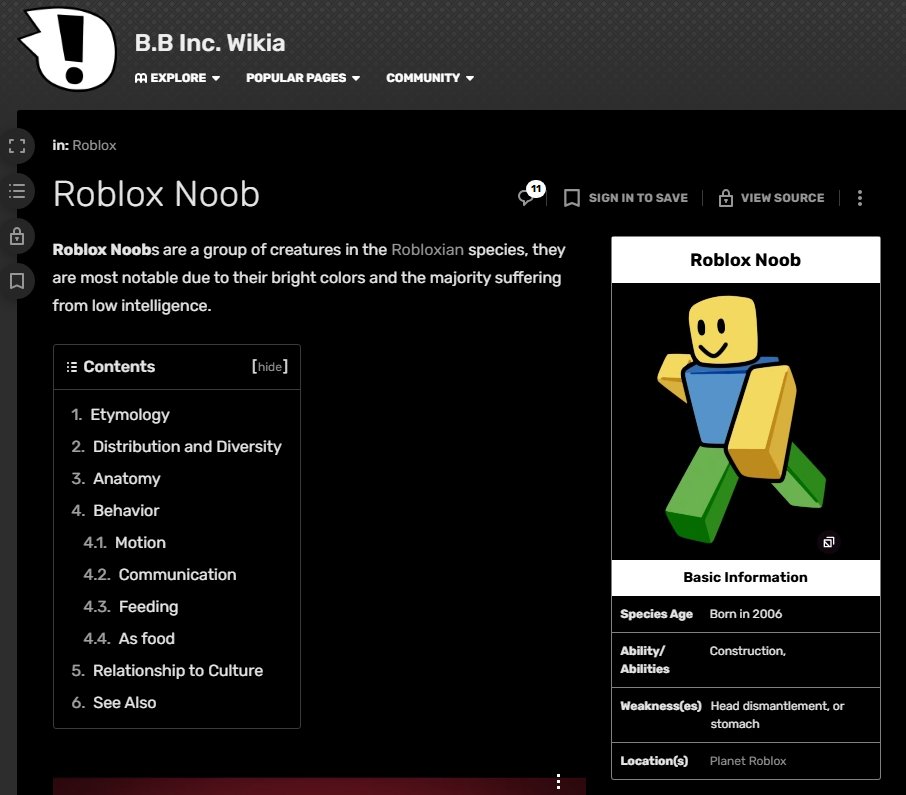Screen dimensions: 906x795
Task: Expand the Explore dropdown menu
Action: tap(177, 78)
